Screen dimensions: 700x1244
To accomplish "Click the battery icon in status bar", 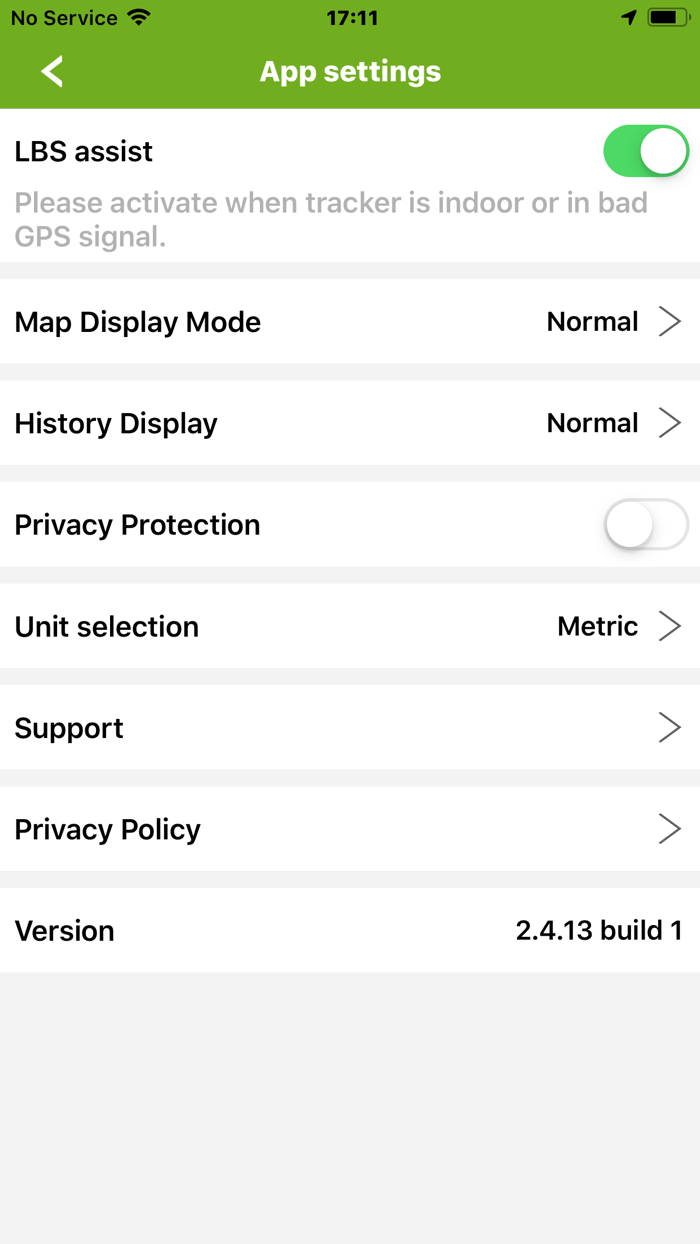I will (664, 17).
